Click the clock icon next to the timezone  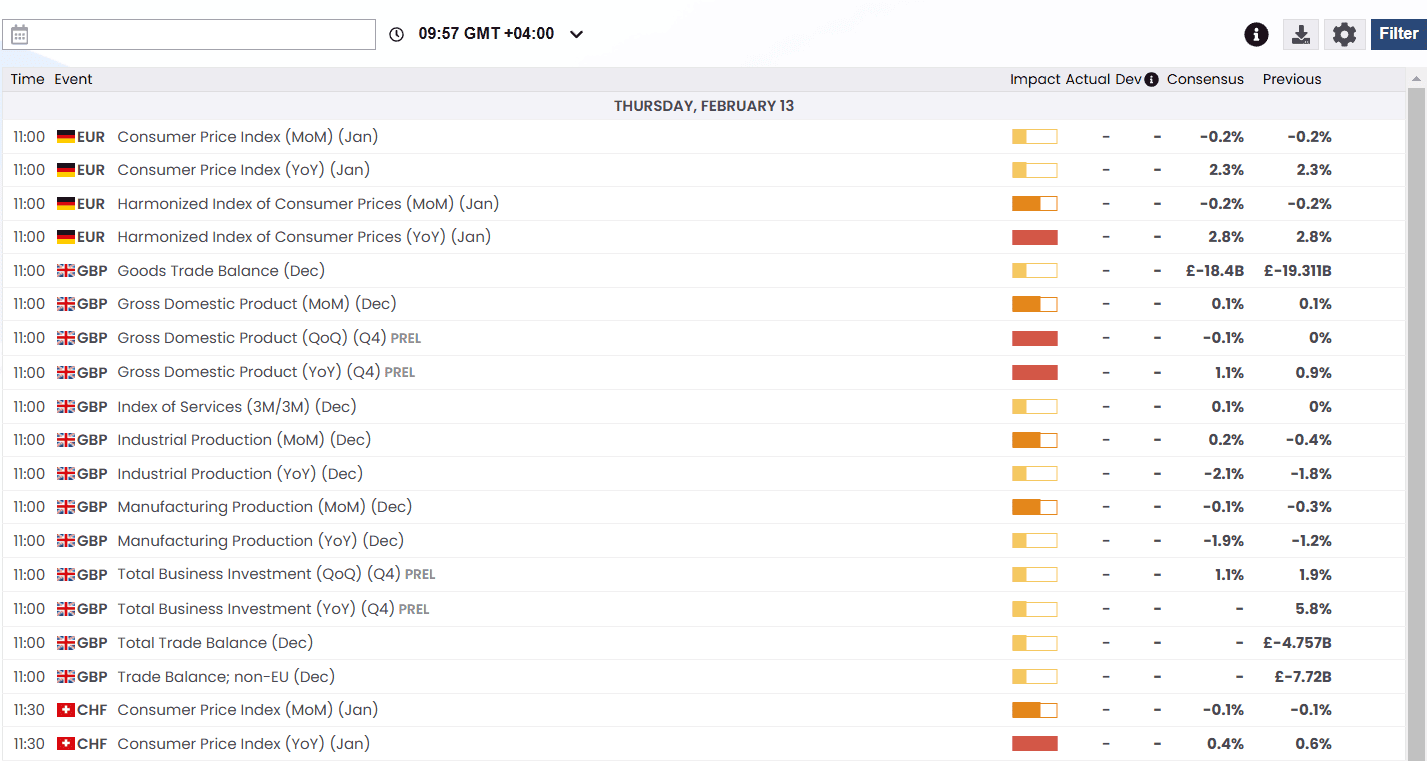pos(396,33)
